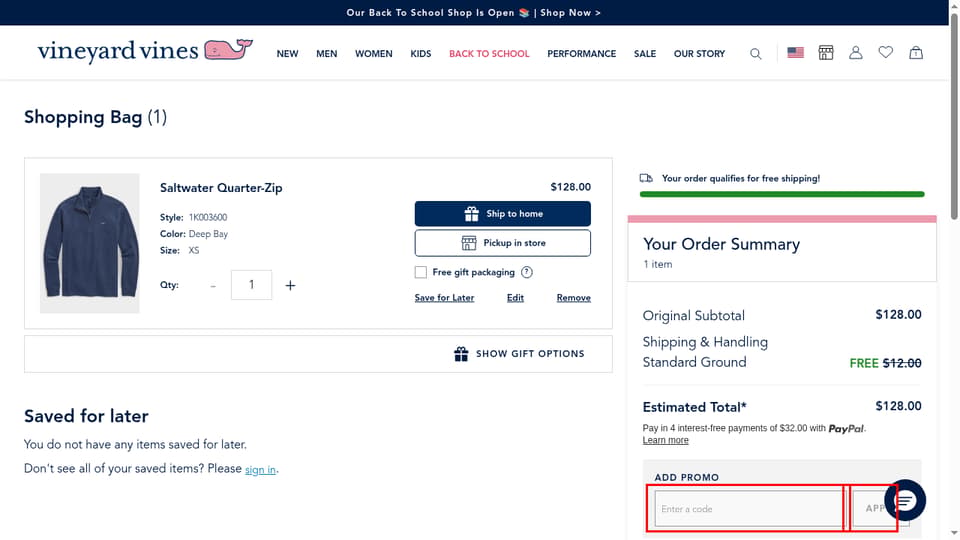This screenshot has height=540, width=960.
Task: View wishlist heart icon
Action: point(885,53)
